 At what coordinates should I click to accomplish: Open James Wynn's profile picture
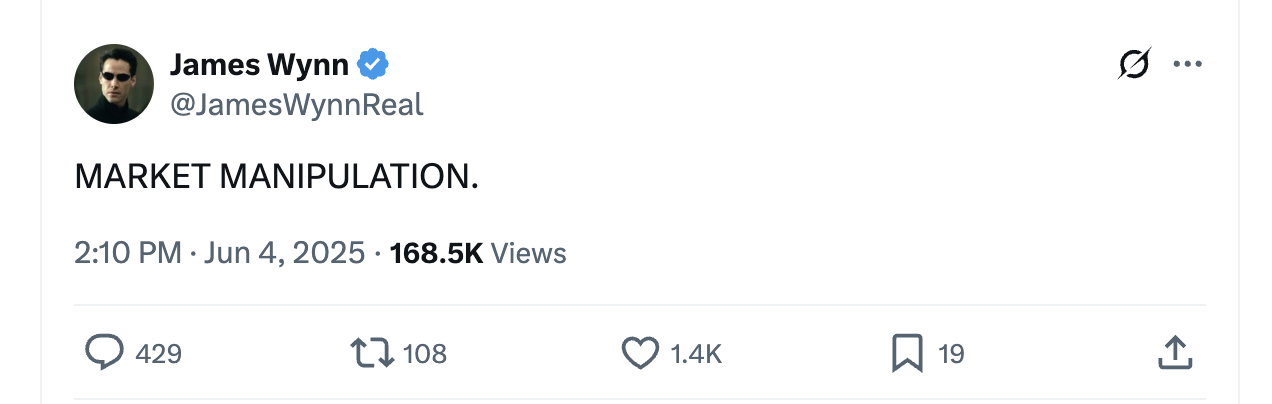click(114, 84)
